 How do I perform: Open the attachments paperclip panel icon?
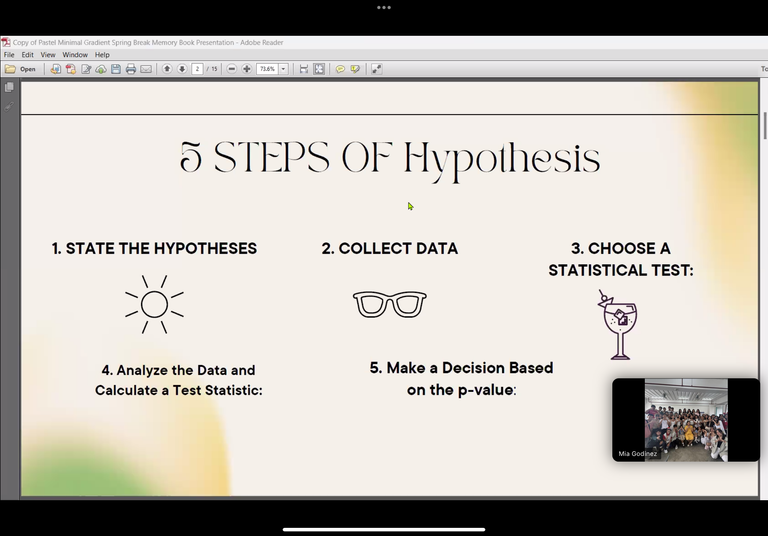pos(9,106)
